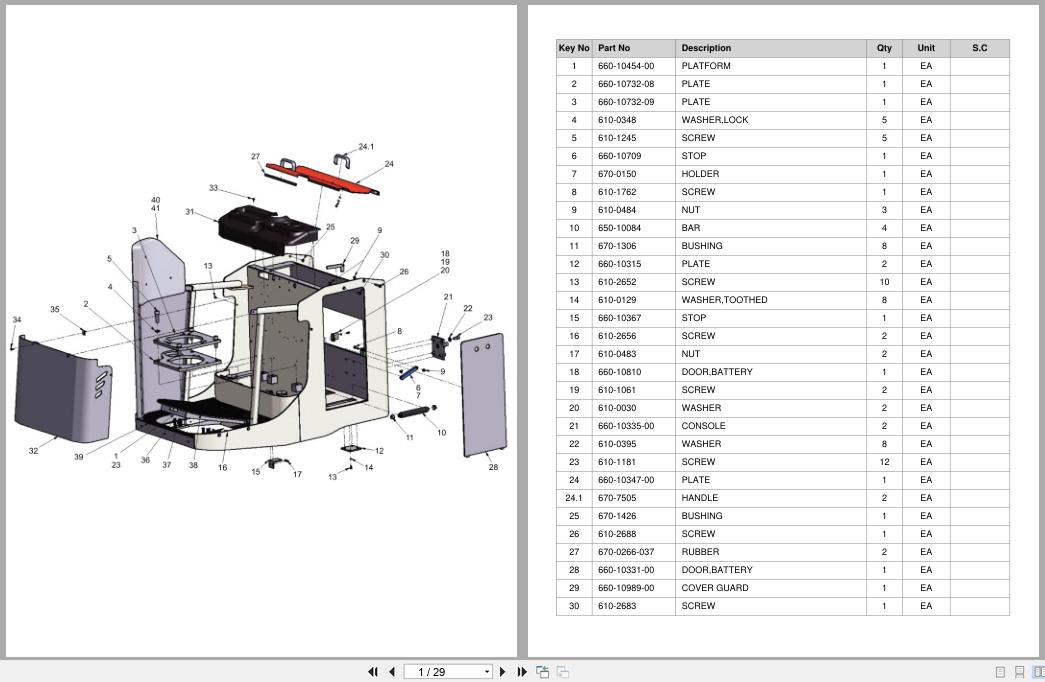Select part number 660-10709
This screenshot has height=682, width=1045.
pyautogui.click(x=619, y=156)
